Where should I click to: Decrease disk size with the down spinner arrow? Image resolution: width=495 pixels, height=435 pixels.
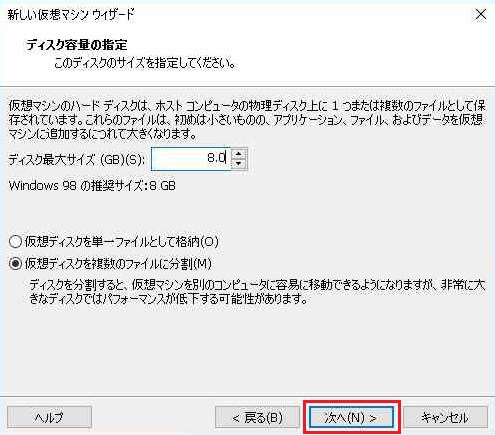(x=239, y=164)
